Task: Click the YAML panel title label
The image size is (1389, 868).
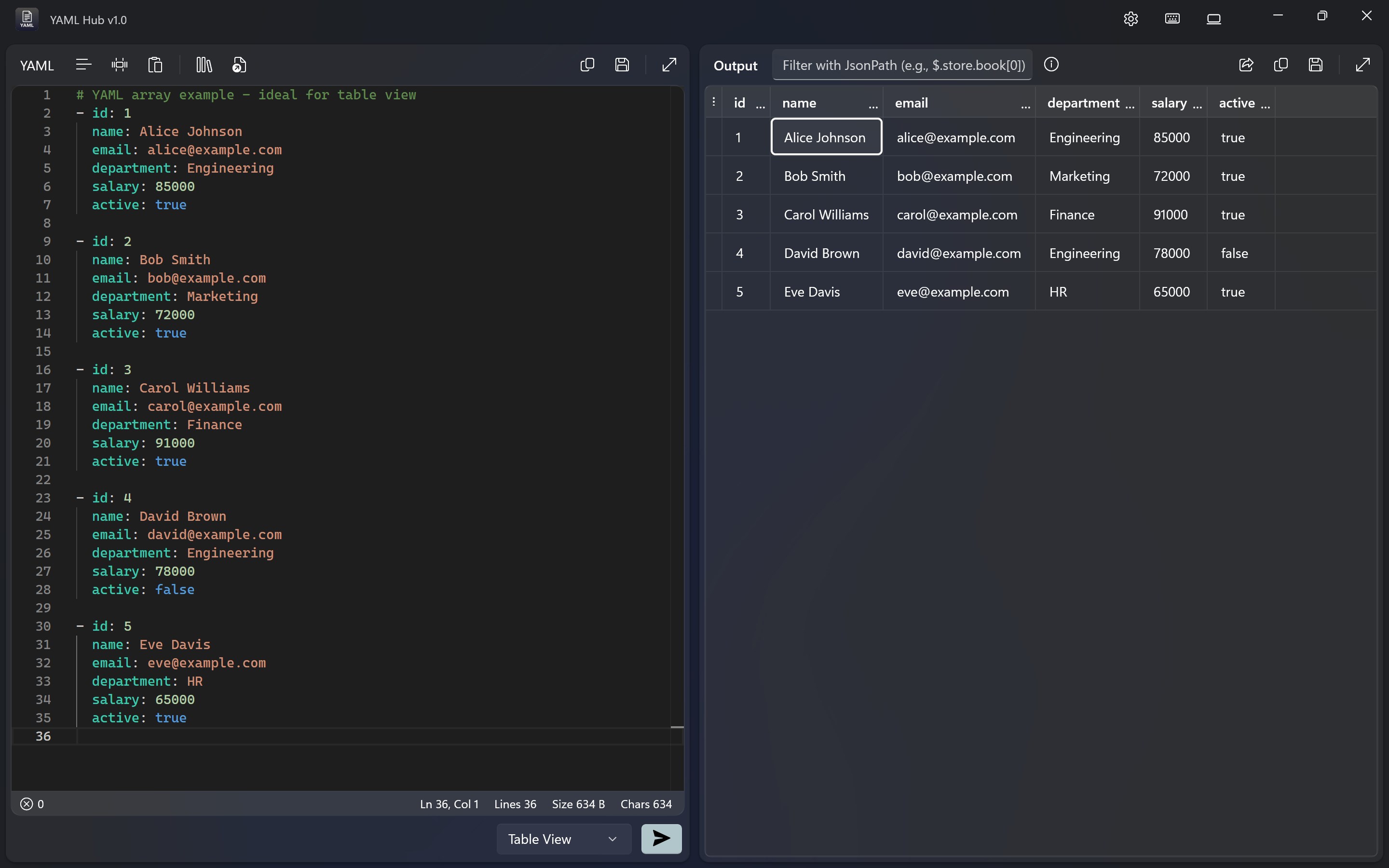Action: pos(37,66)
